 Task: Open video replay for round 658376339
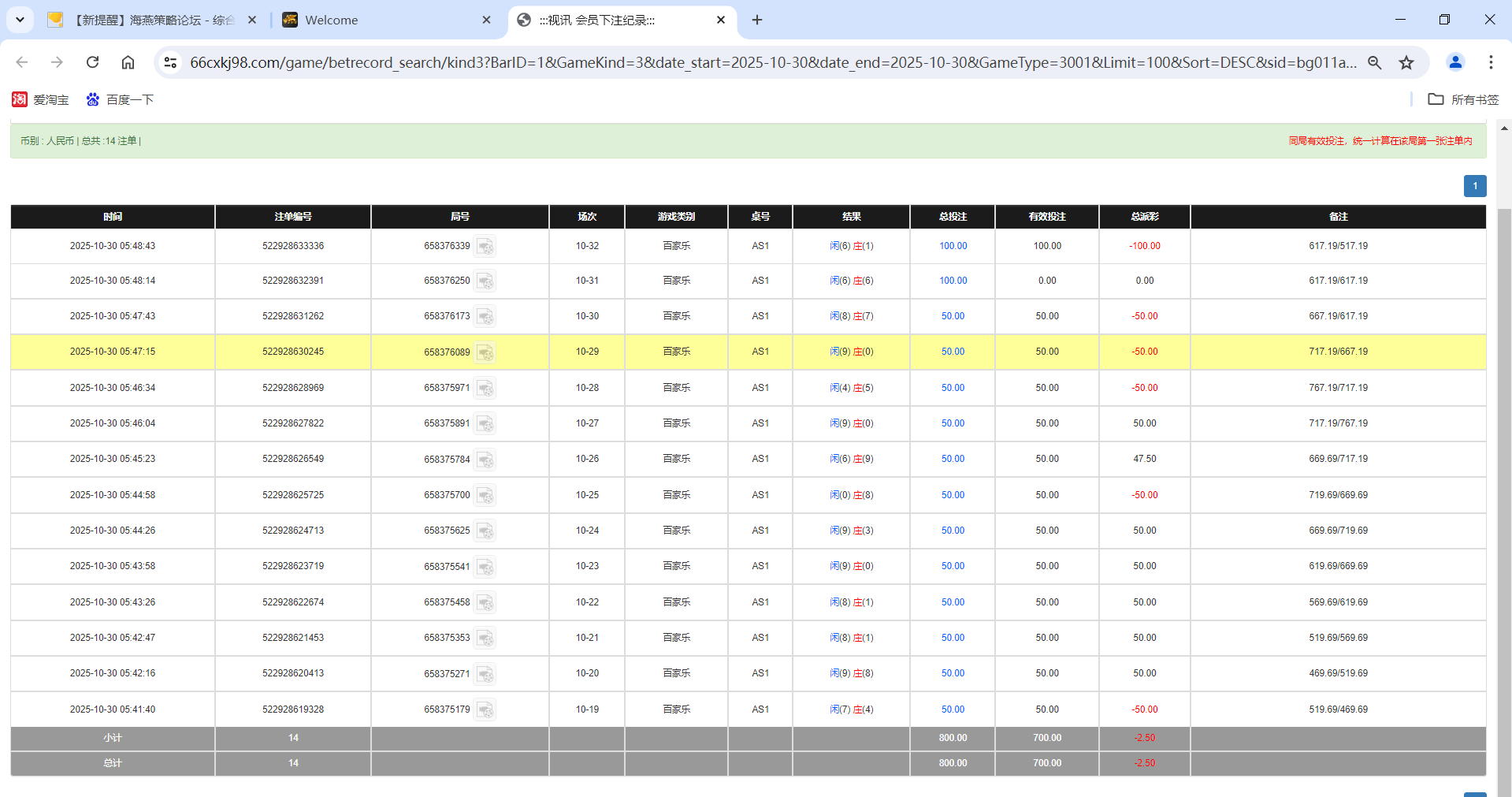[x=486, y=246]
